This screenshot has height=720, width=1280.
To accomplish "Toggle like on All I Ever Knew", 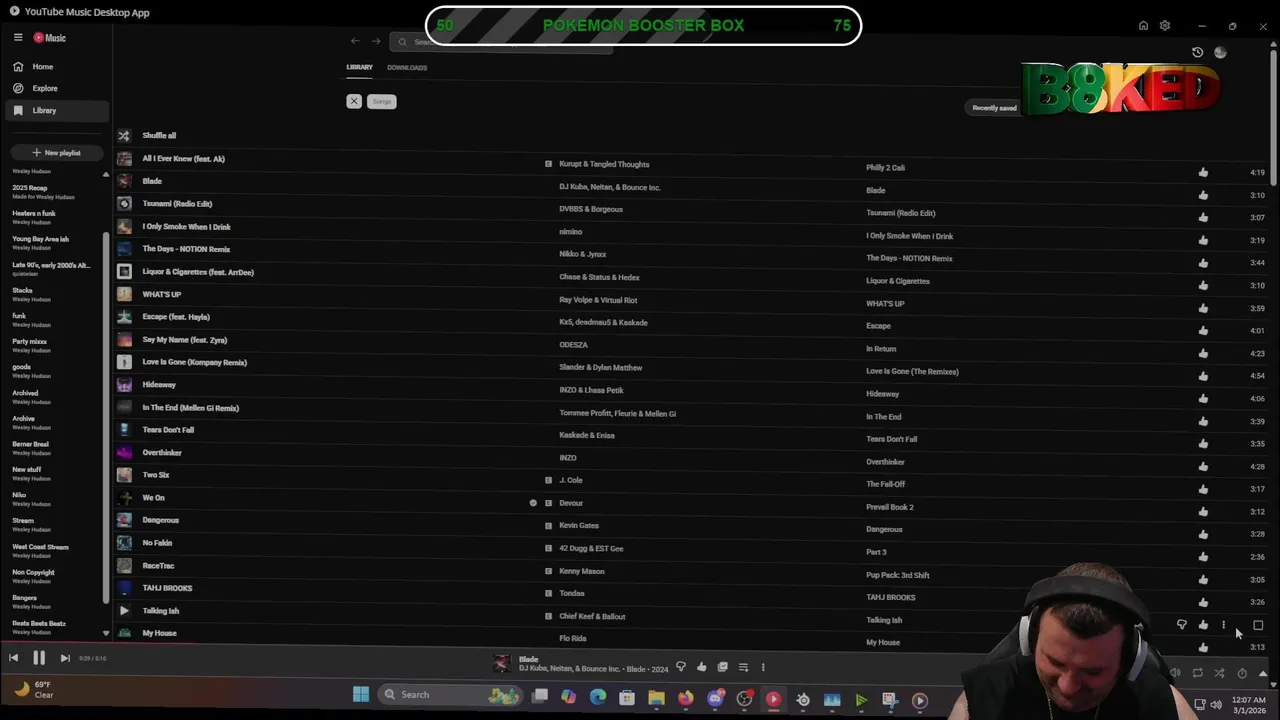I will point(1203,172).
